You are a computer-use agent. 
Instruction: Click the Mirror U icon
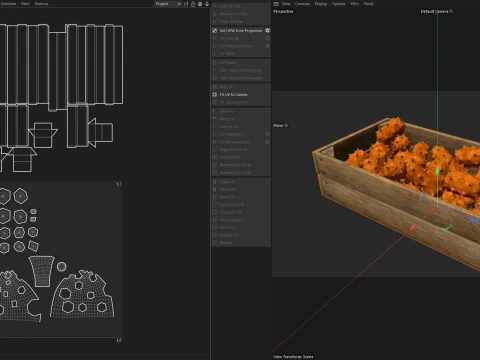215,111
